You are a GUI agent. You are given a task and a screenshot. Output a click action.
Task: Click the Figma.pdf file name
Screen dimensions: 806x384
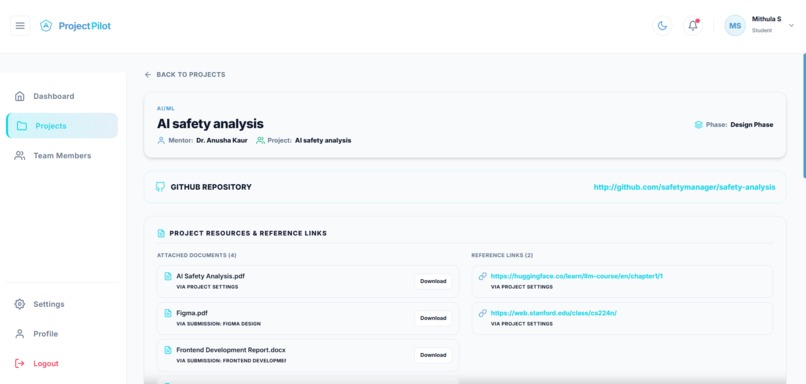[192, 313]
